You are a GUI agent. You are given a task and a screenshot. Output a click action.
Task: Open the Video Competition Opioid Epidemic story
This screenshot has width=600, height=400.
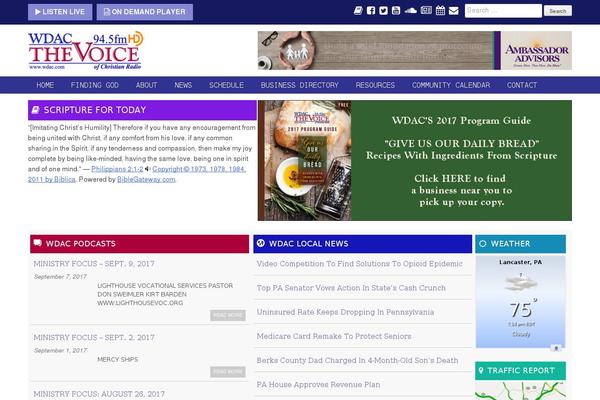pos(360,264)
